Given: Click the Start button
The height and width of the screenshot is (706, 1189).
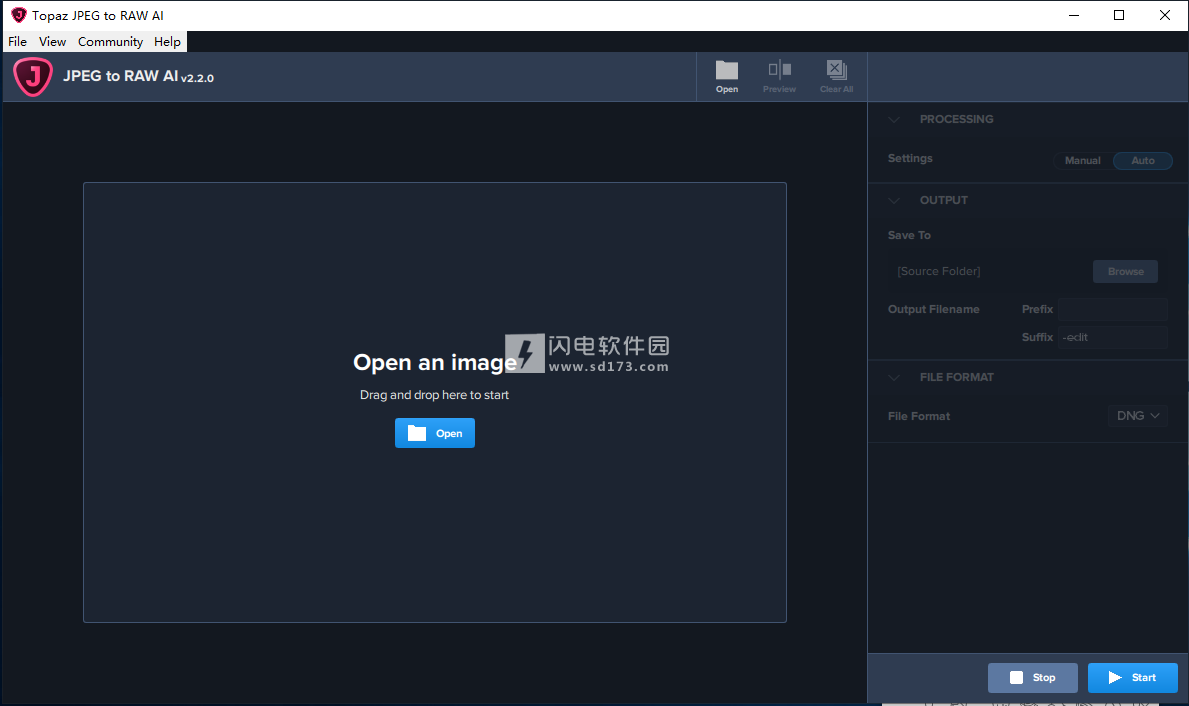Looking at the screenshot, I should [1133, 678].
